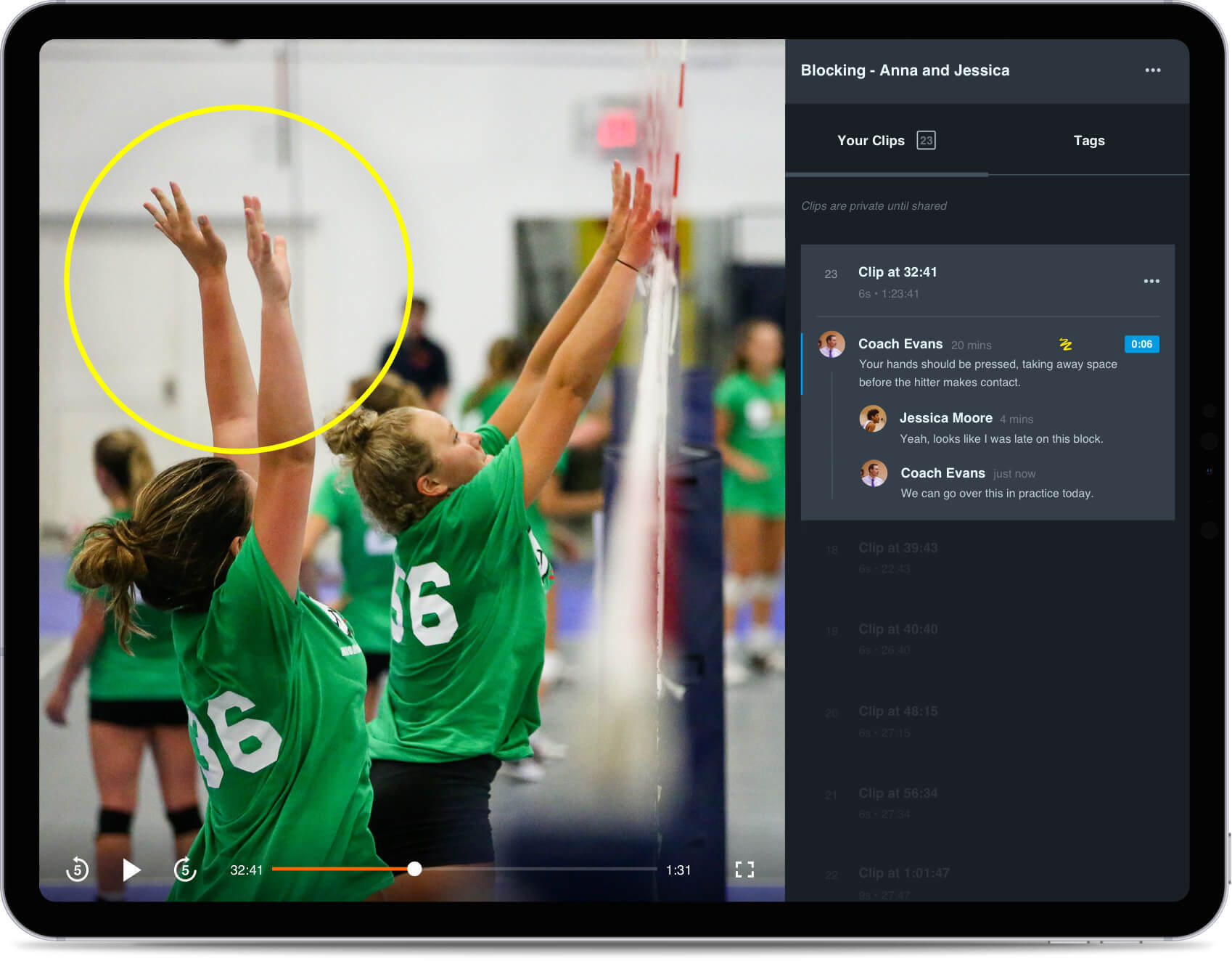Click the playback position handle on the timeline
The height and width of the screenshot is (961, 1232).
[415, 869]
